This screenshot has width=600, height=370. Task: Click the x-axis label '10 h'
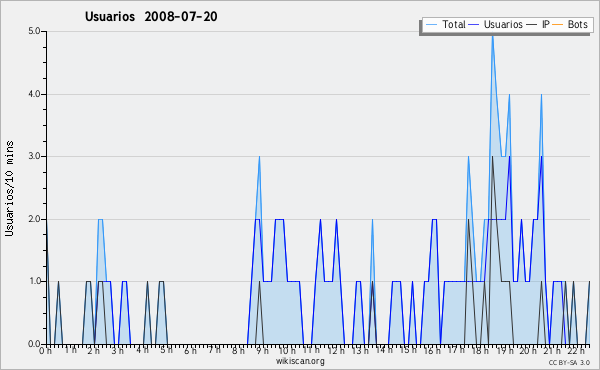point(287,351)
